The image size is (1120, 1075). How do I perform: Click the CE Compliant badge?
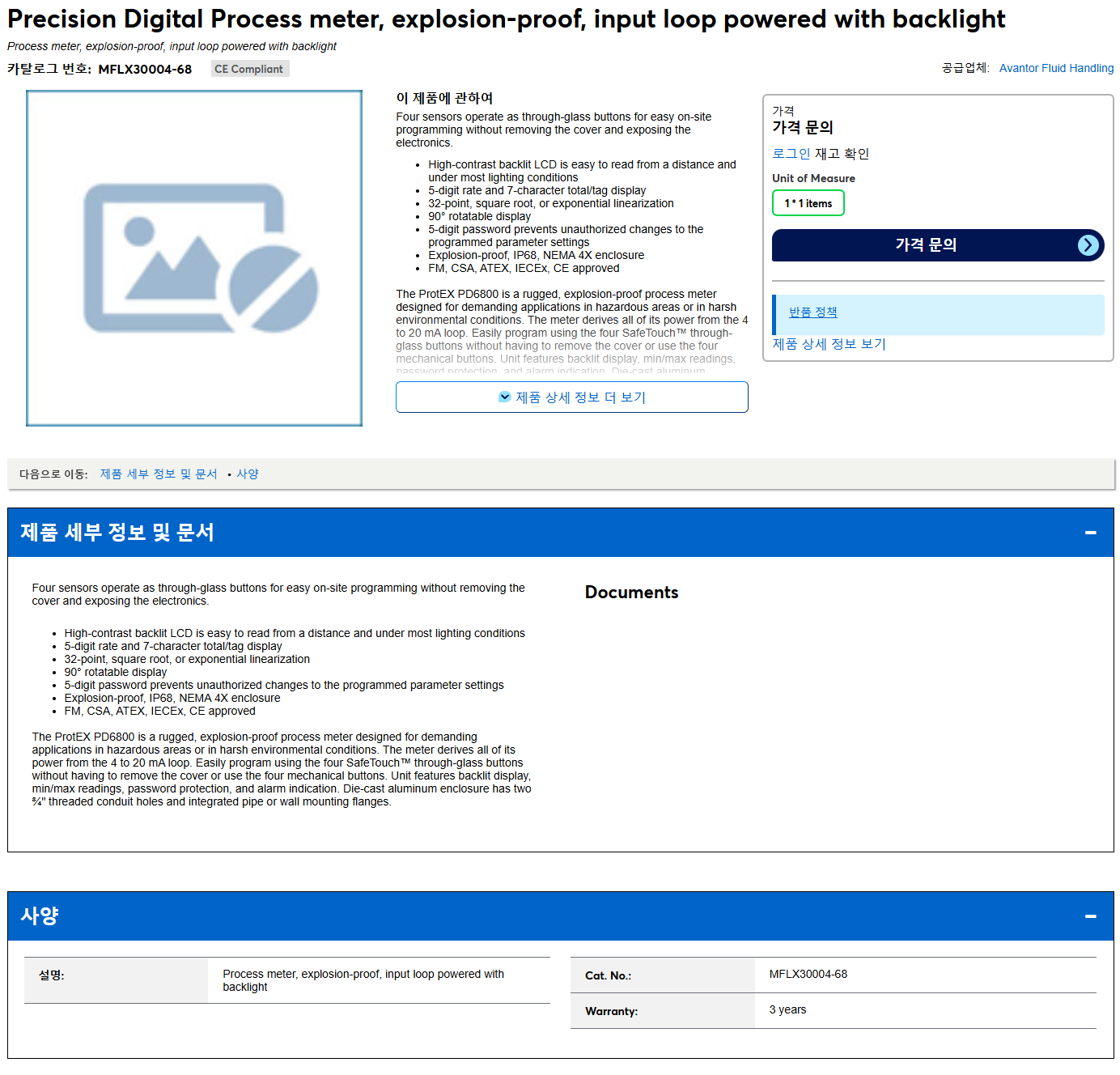click(250, 69)
